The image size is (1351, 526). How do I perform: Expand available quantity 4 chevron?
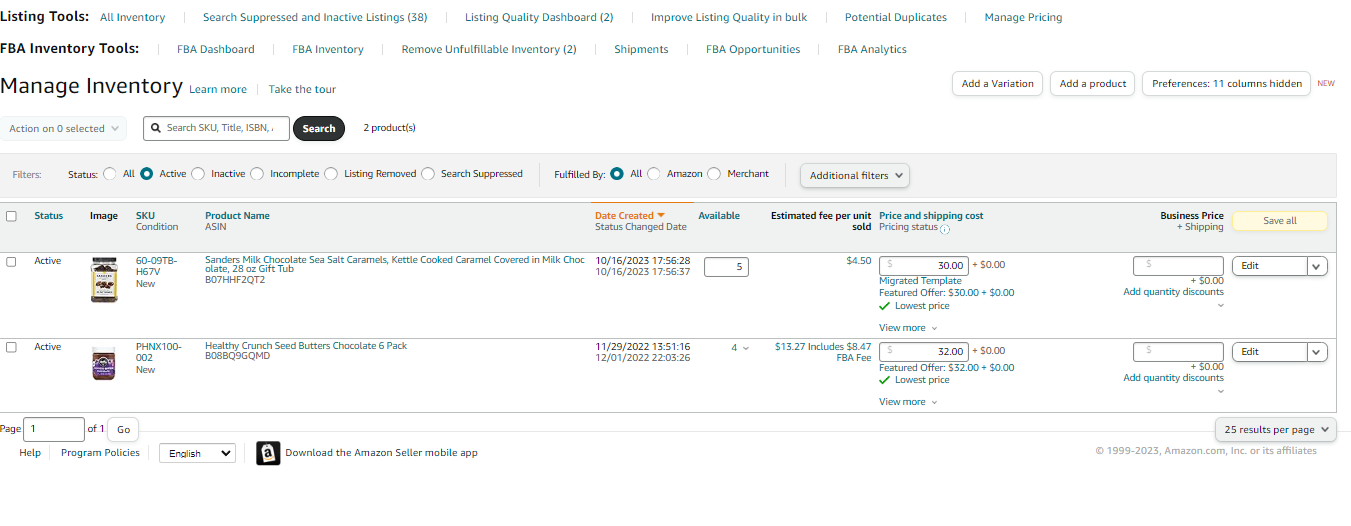(x=745, y=348)
